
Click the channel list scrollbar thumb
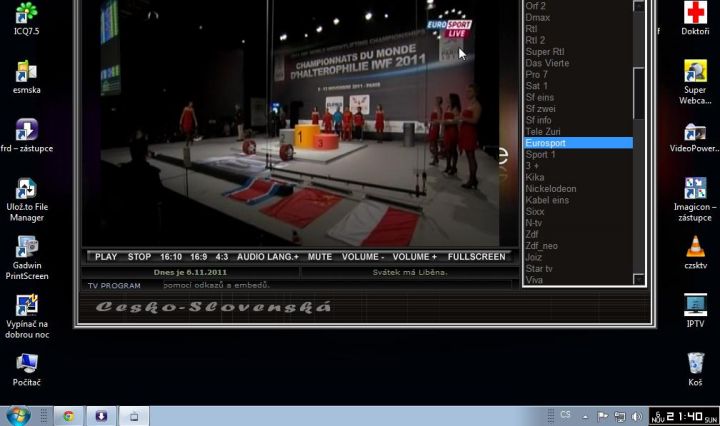click(639, 94)
